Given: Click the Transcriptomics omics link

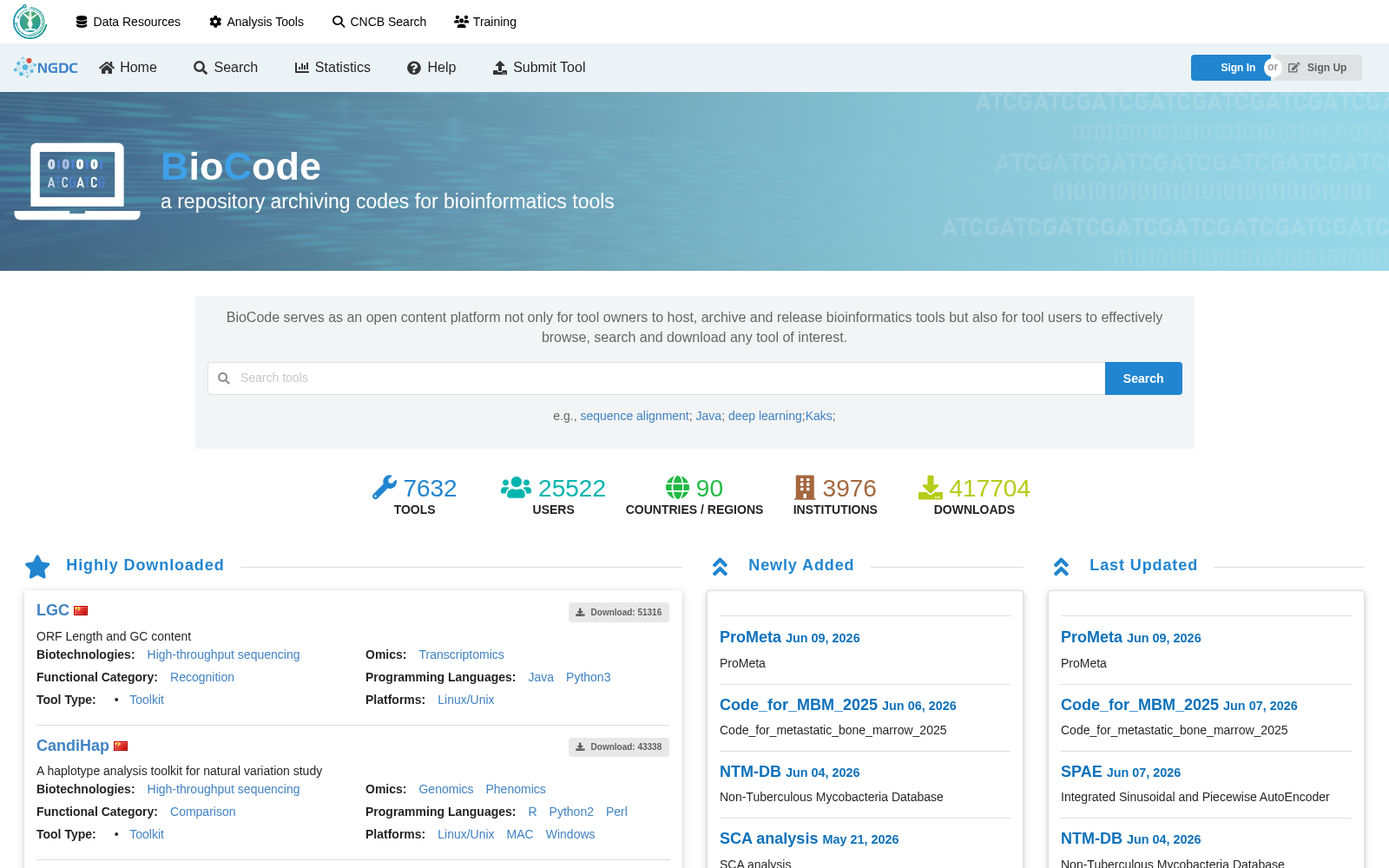Looking at the screenshot, I should [x=461, y=654].
